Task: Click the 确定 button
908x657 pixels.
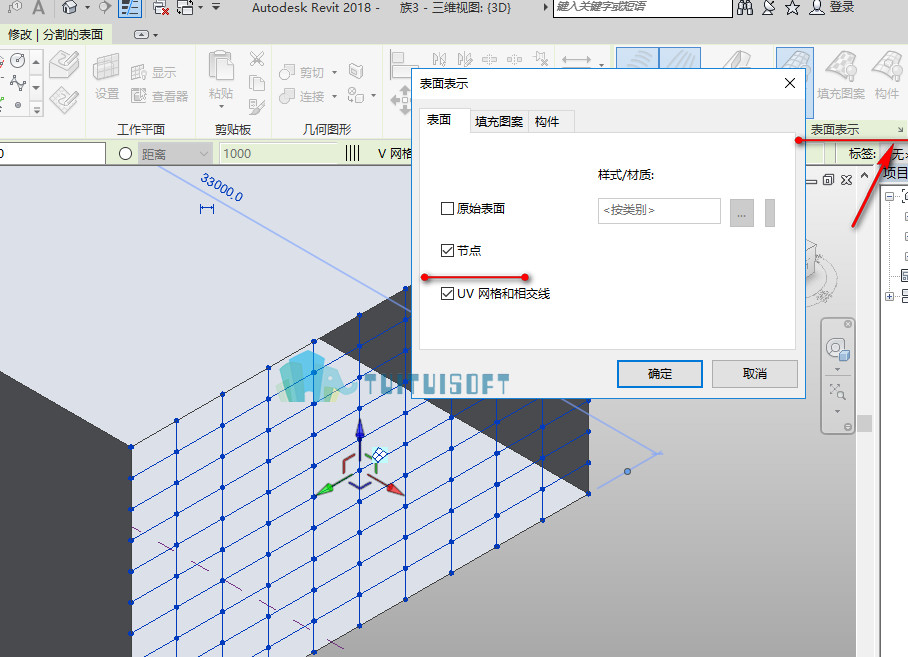Action: [x=660, y=374]
